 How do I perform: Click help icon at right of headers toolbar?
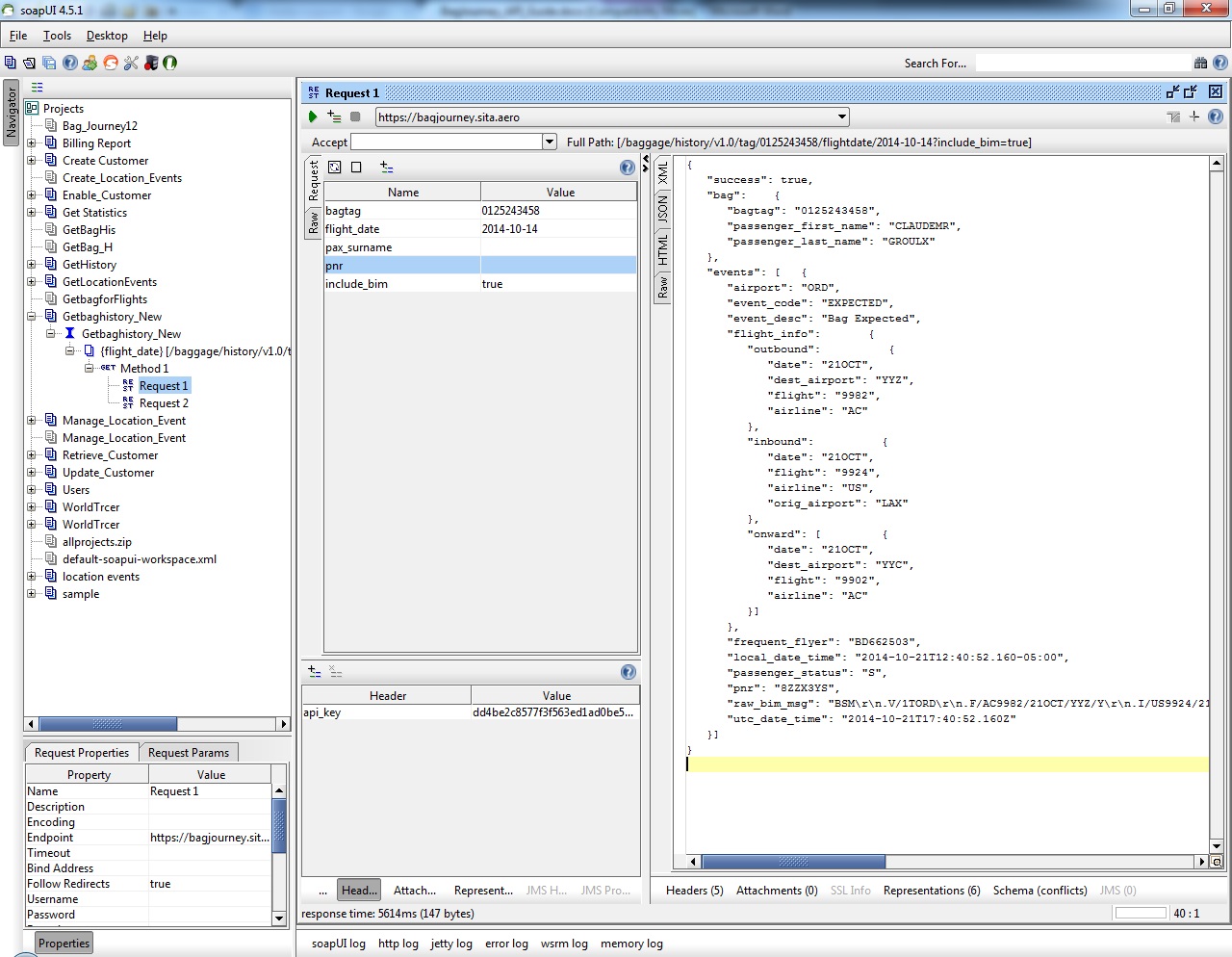pyautogui.click(x=629, y=672)
